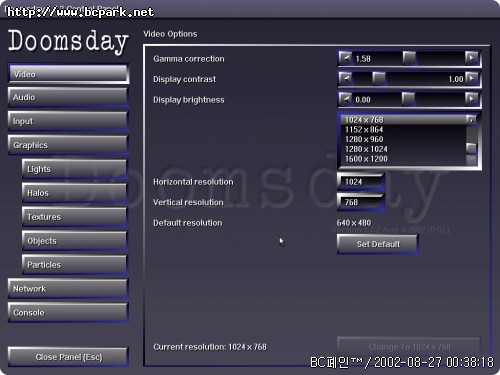The image size is (500, 375).
Task: Click the default resolution value 640 x 480
Action: pos(354,223)
